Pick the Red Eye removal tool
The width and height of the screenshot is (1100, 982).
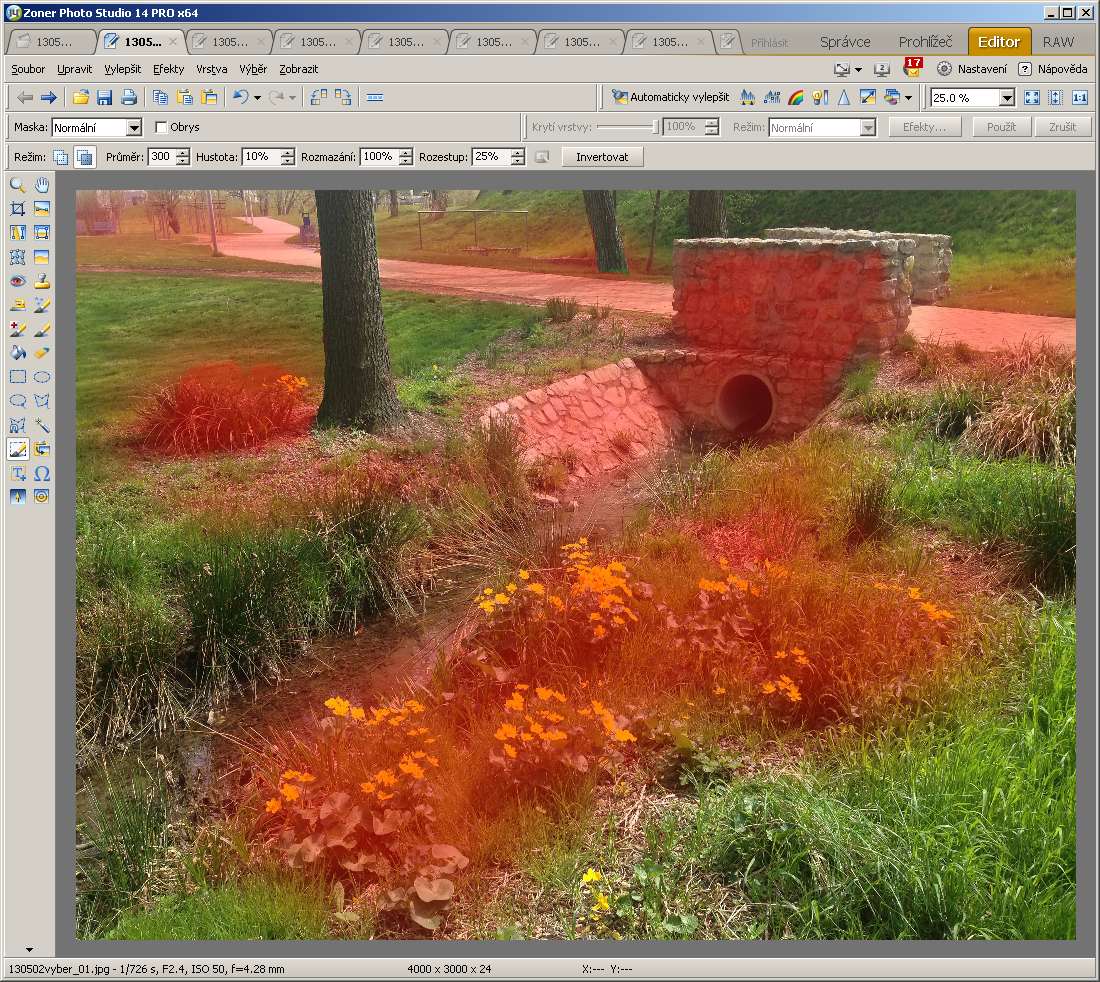click(x=17, y=281)
